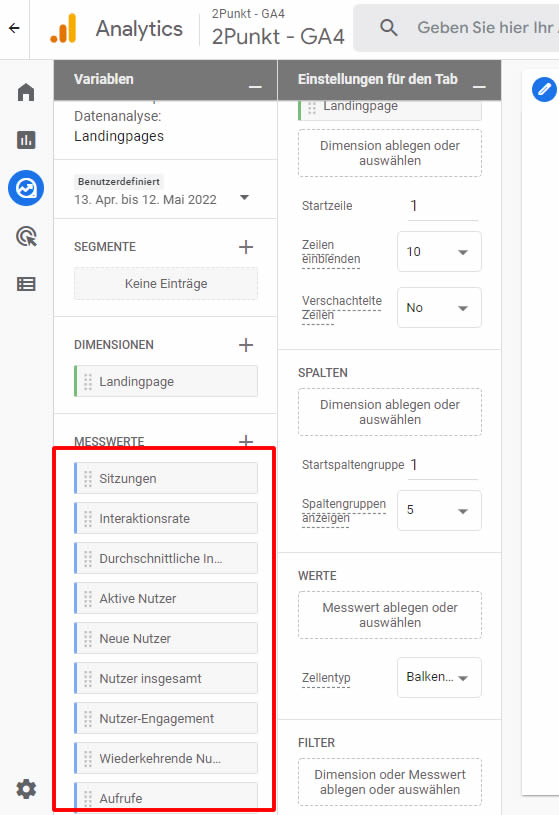Open Advertising cursor icon in sidebar
Image resolution: width=559 pixels, height=815 pixels.
point(26,236)
